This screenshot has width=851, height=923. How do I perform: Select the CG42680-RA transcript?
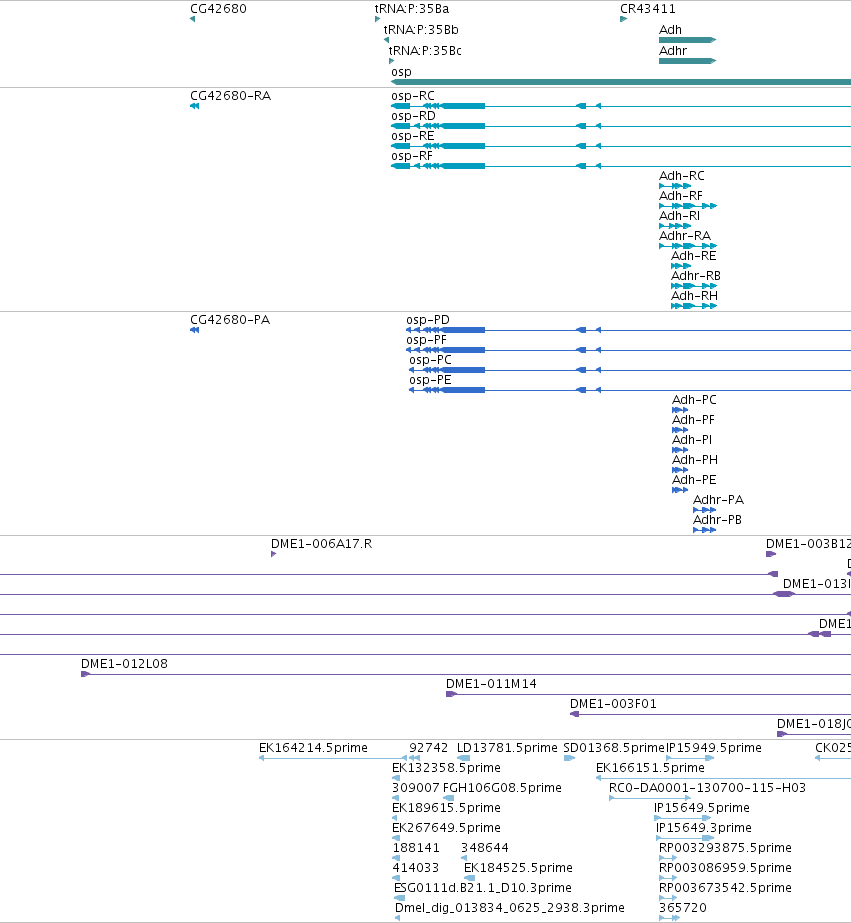tap(194, 106)
